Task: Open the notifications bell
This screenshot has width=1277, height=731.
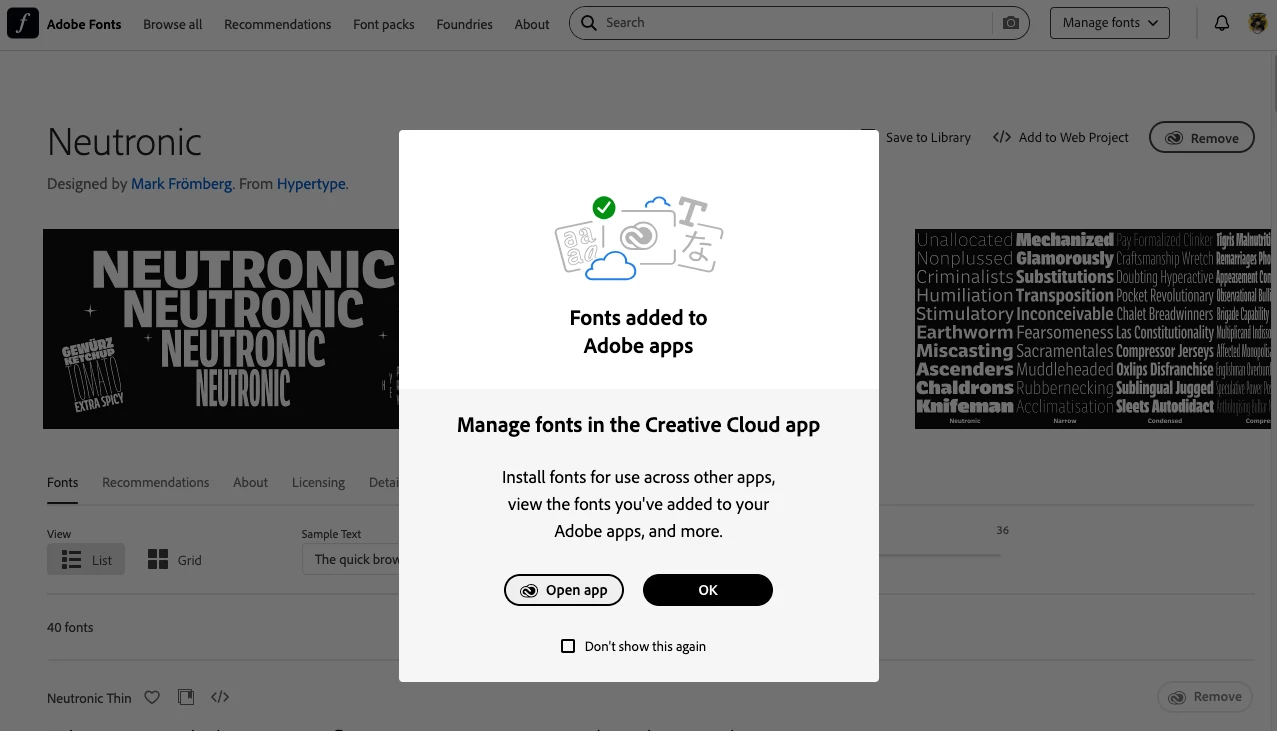Action: [x=1222, y=23]
